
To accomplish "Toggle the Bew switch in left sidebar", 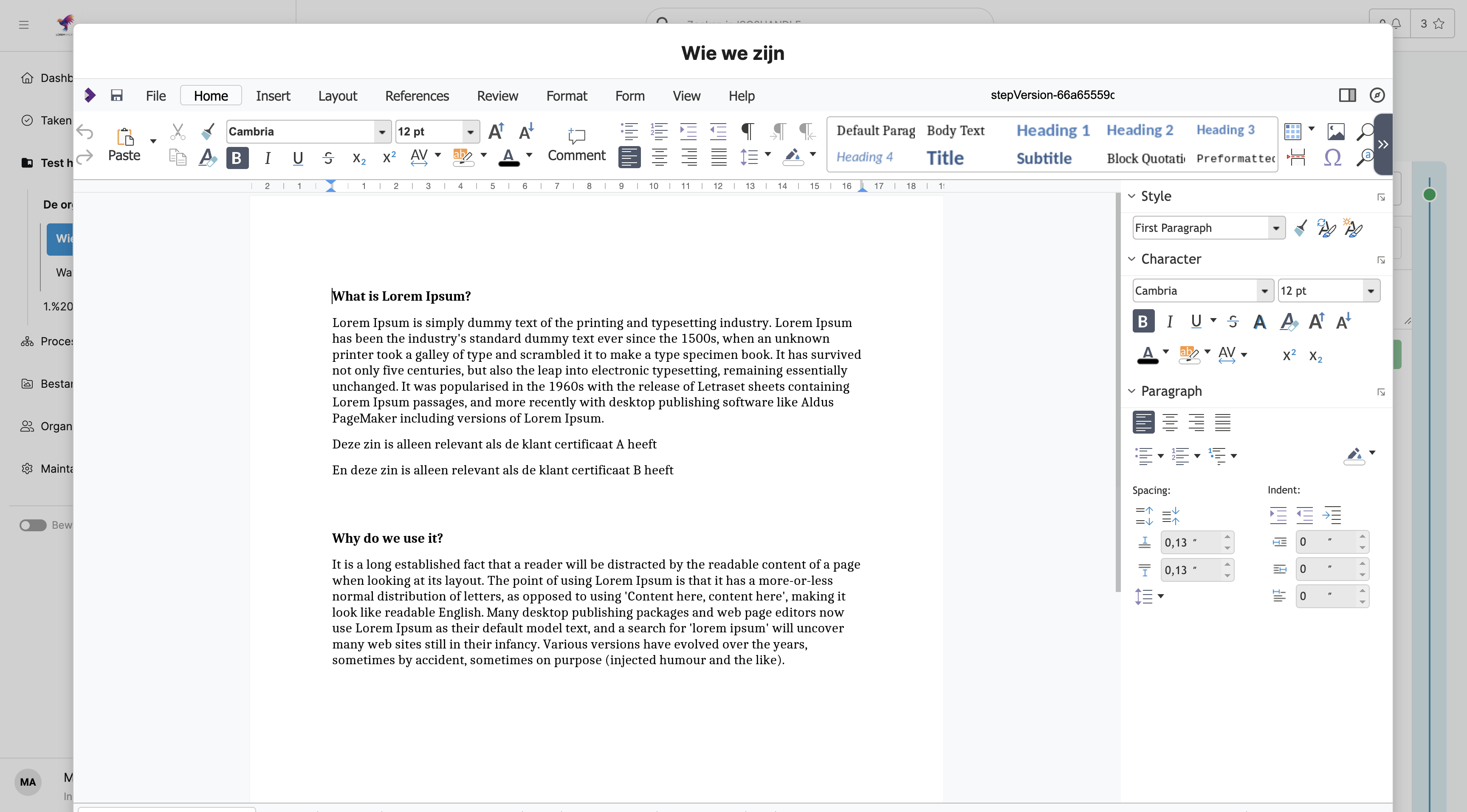I will pos(33,525).
